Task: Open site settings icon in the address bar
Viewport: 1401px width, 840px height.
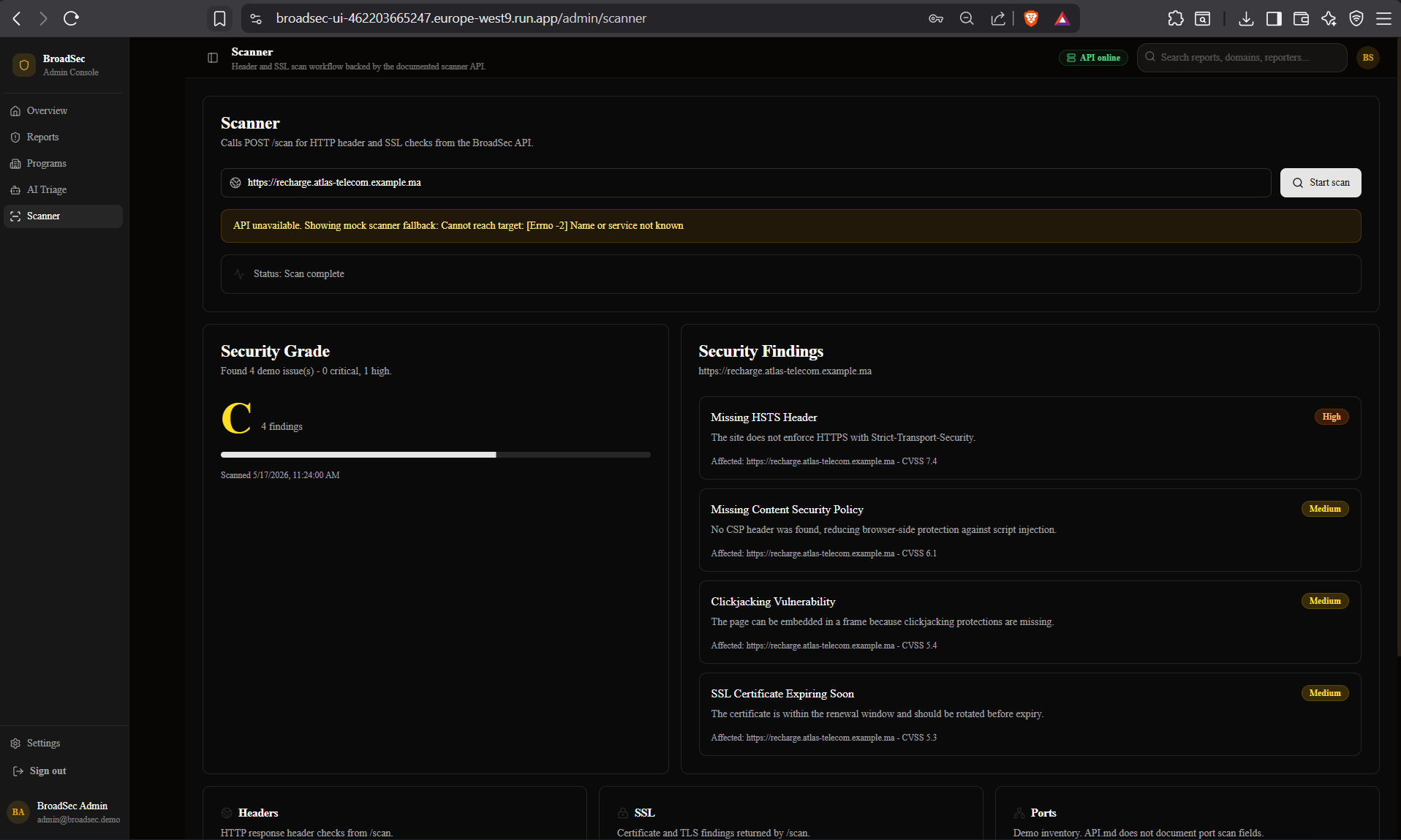Action: pos(256,18)
